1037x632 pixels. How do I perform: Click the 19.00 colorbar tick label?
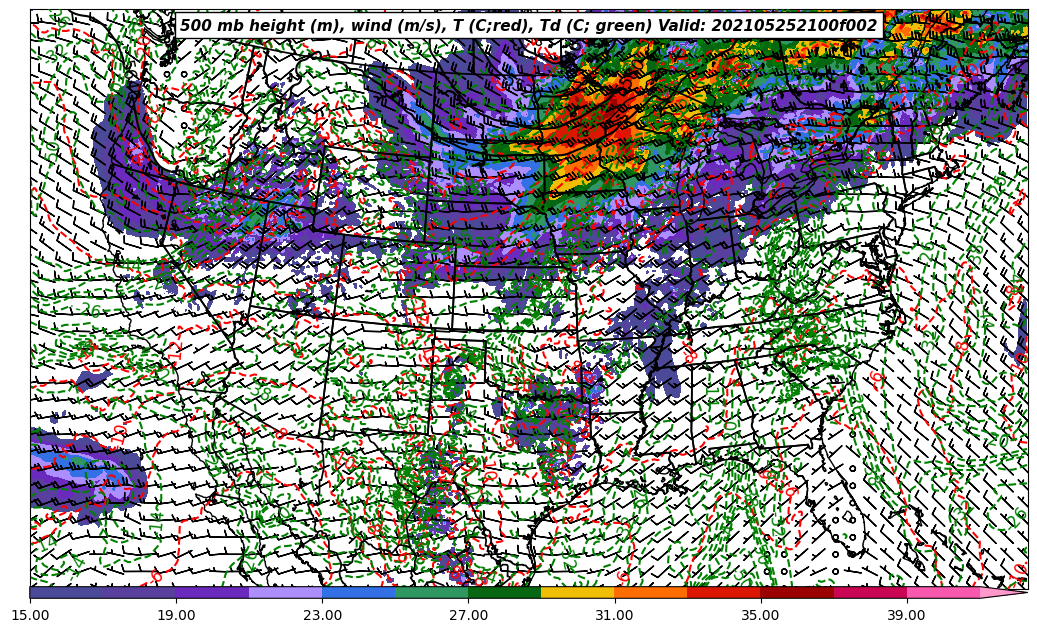pyautogui.click(x=177, y=615)
